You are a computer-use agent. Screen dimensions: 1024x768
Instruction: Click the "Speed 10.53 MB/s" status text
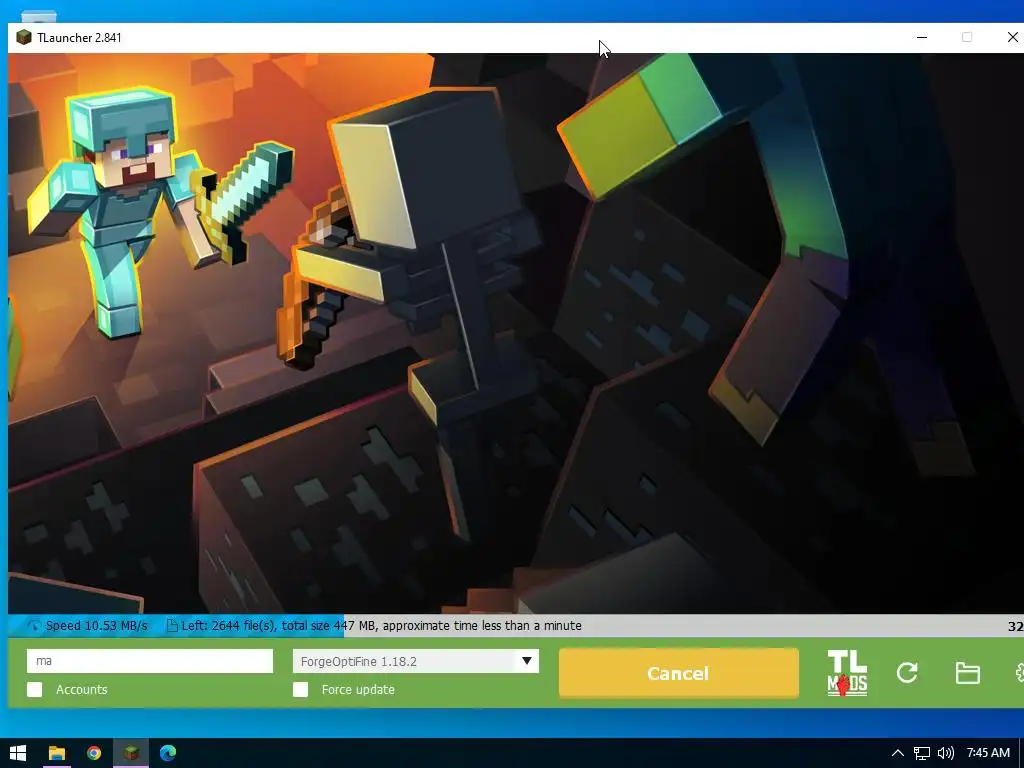[x=97, y=626]
